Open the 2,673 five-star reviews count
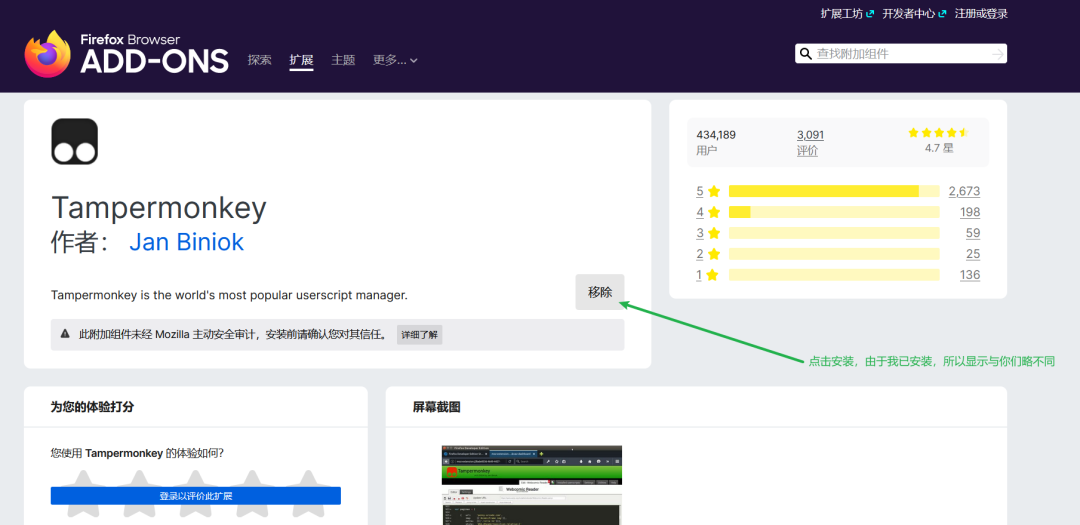Screen dimensions: 1080x525 964,191
